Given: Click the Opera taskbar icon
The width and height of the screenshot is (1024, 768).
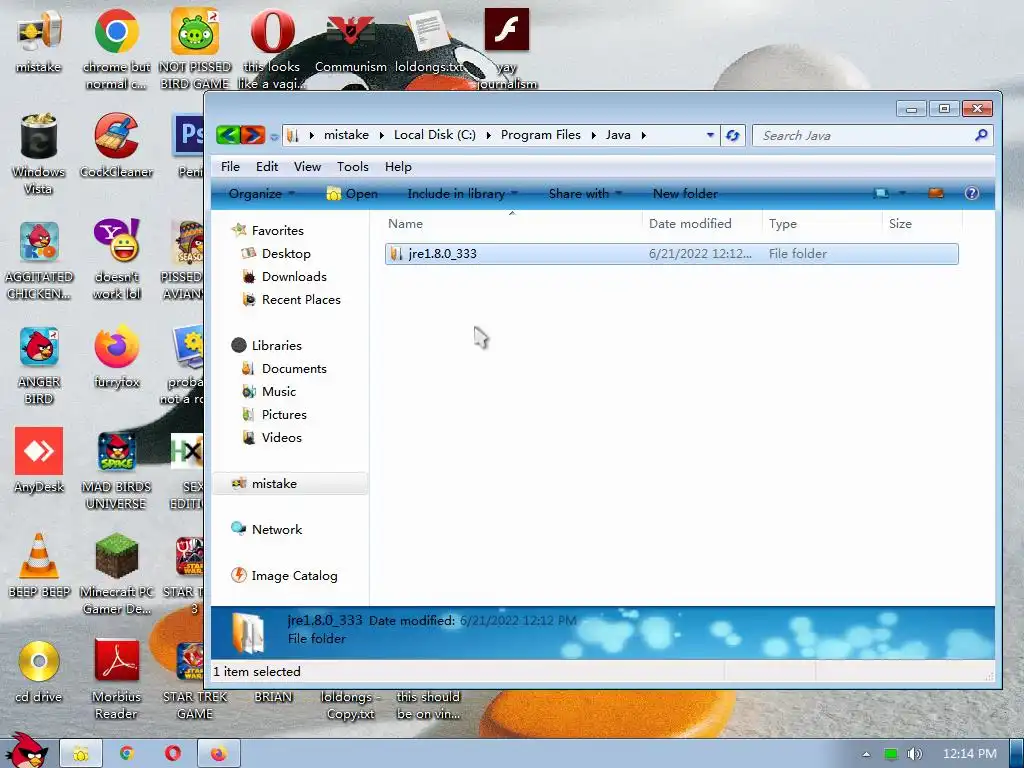Looking at the screenshot, I should (172, 754).
